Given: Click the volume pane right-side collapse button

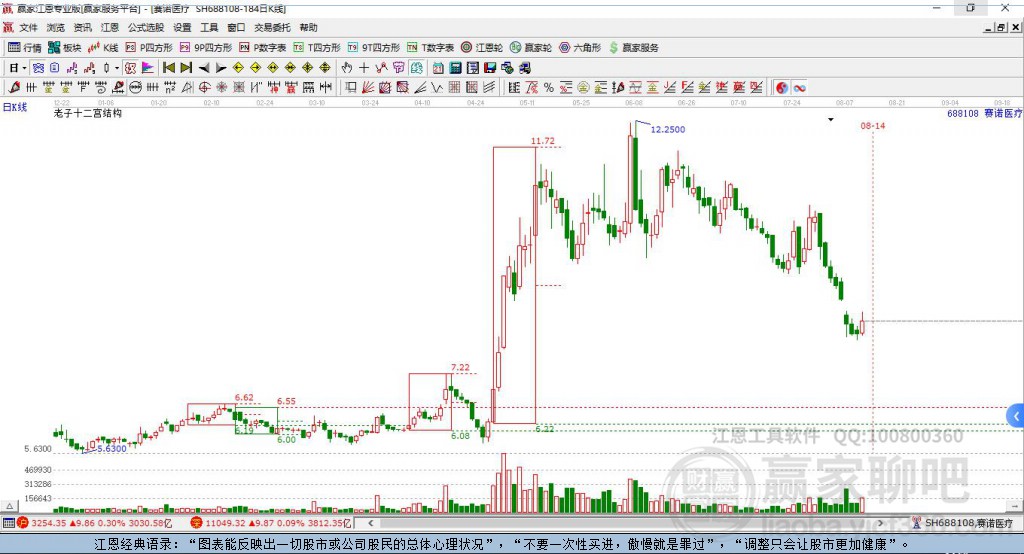Looking at the screenshot, I should [1015, 506].
